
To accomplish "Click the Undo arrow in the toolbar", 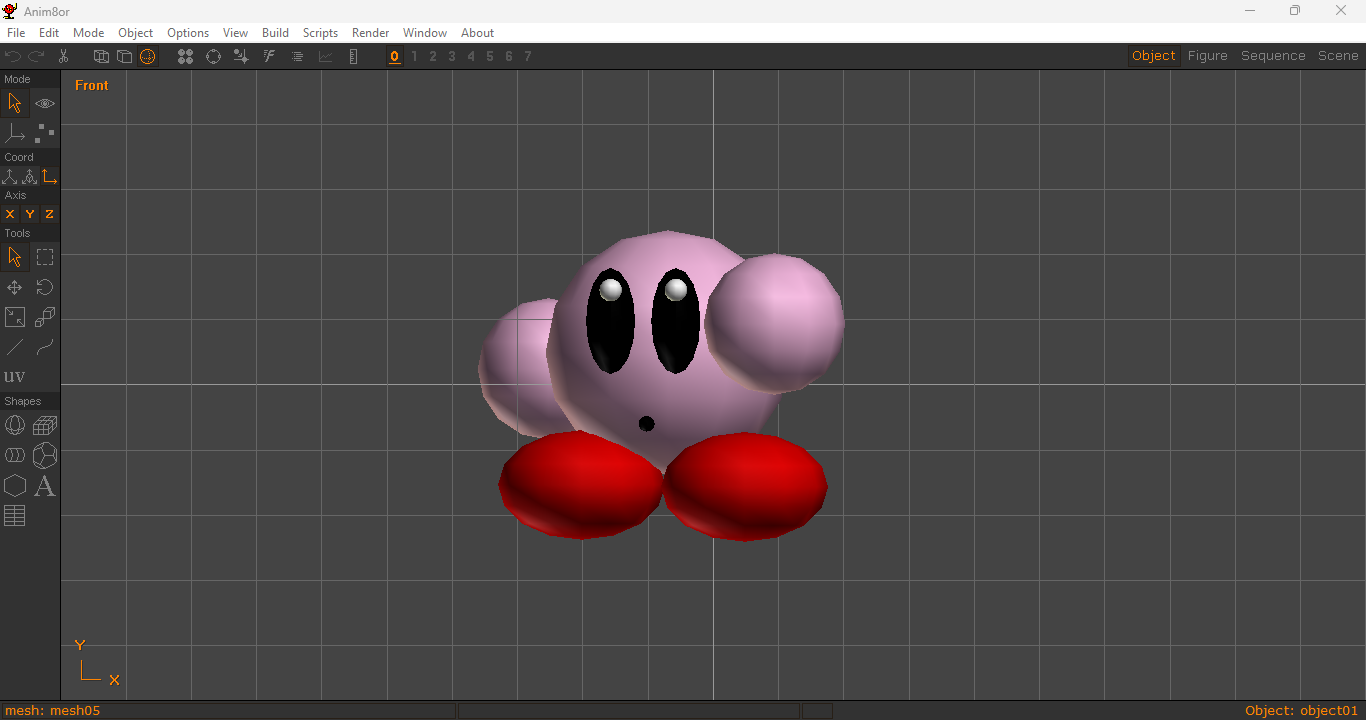I will (13, 57).
